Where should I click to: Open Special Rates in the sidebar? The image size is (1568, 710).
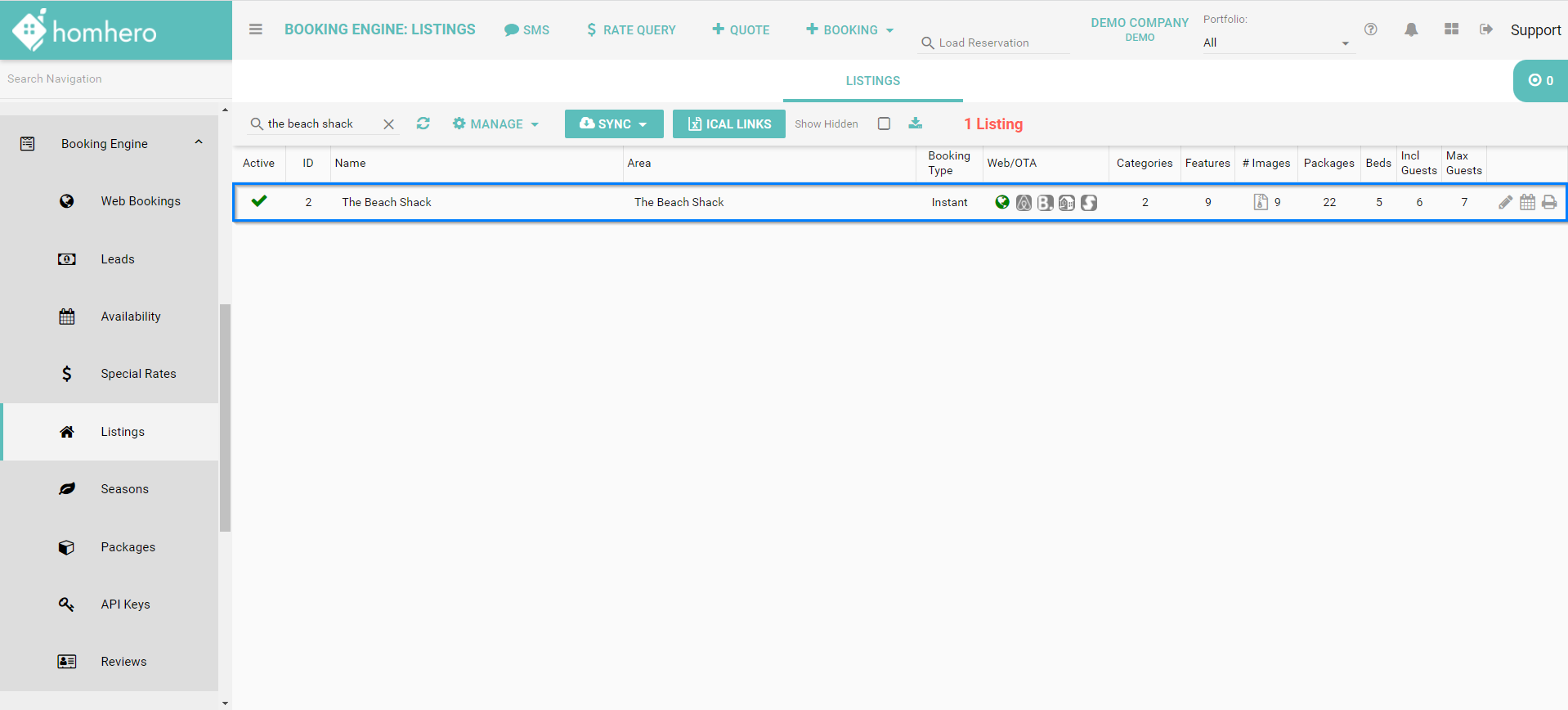pyautogui.click(x=138, y=374)
